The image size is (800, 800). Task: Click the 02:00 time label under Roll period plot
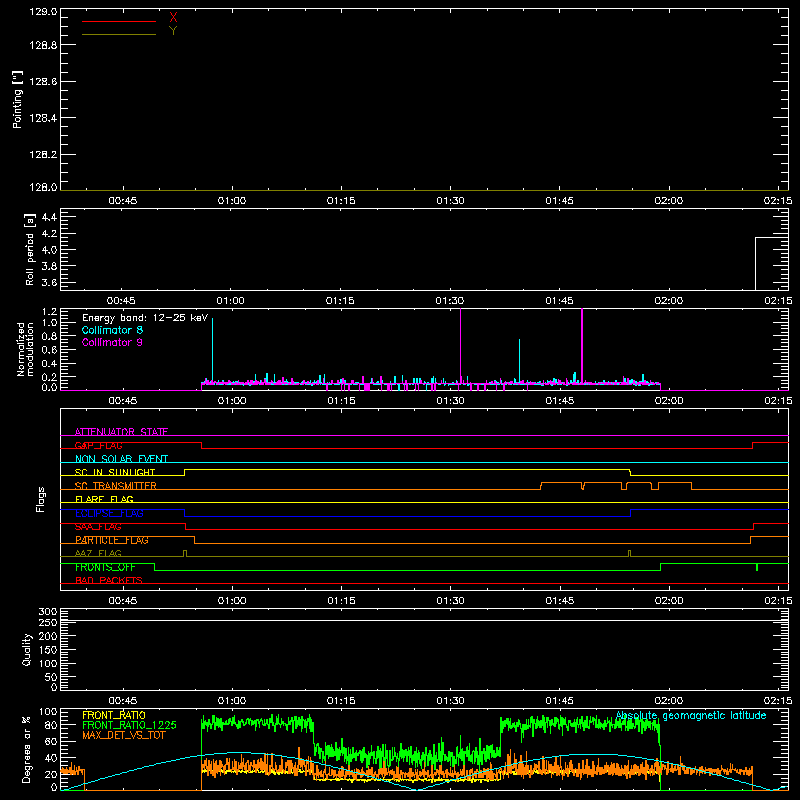tap(668, 301)
